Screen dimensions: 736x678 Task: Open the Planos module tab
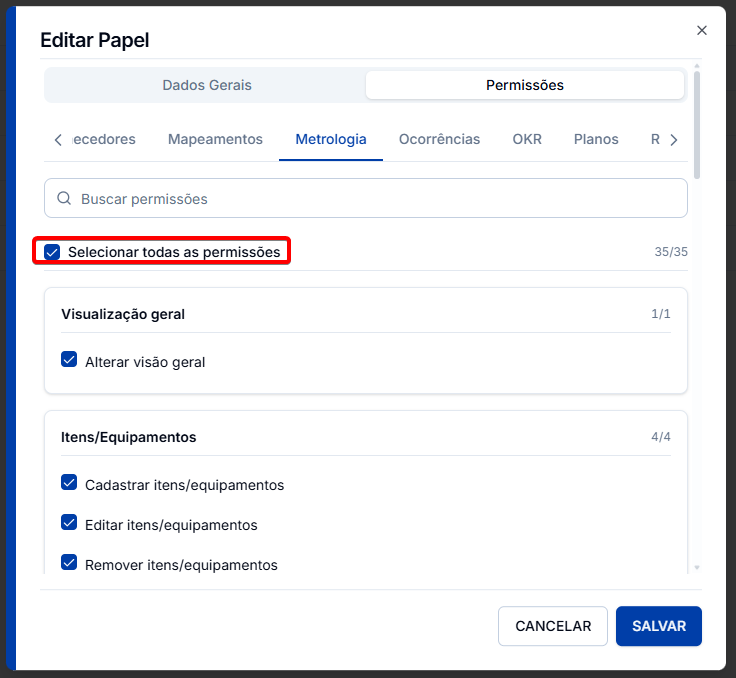[596, 139]
